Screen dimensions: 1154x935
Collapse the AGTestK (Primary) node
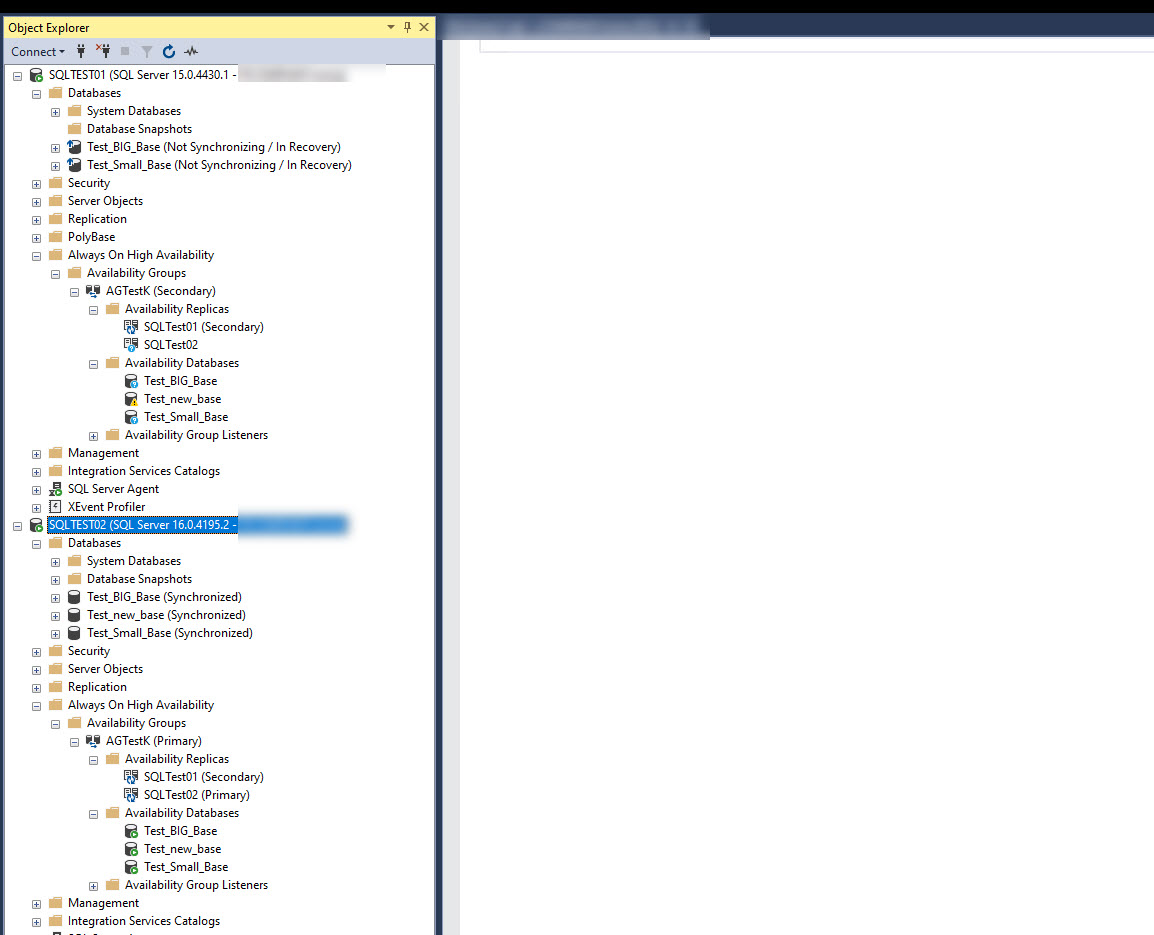click(74, 741)
